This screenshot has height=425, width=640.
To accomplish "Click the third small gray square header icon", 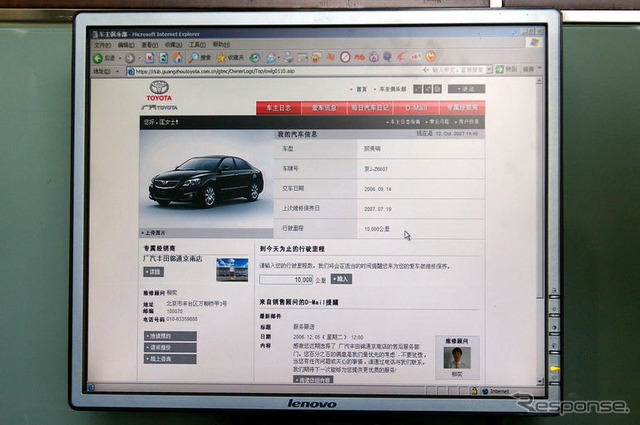I will coord(437,89).
